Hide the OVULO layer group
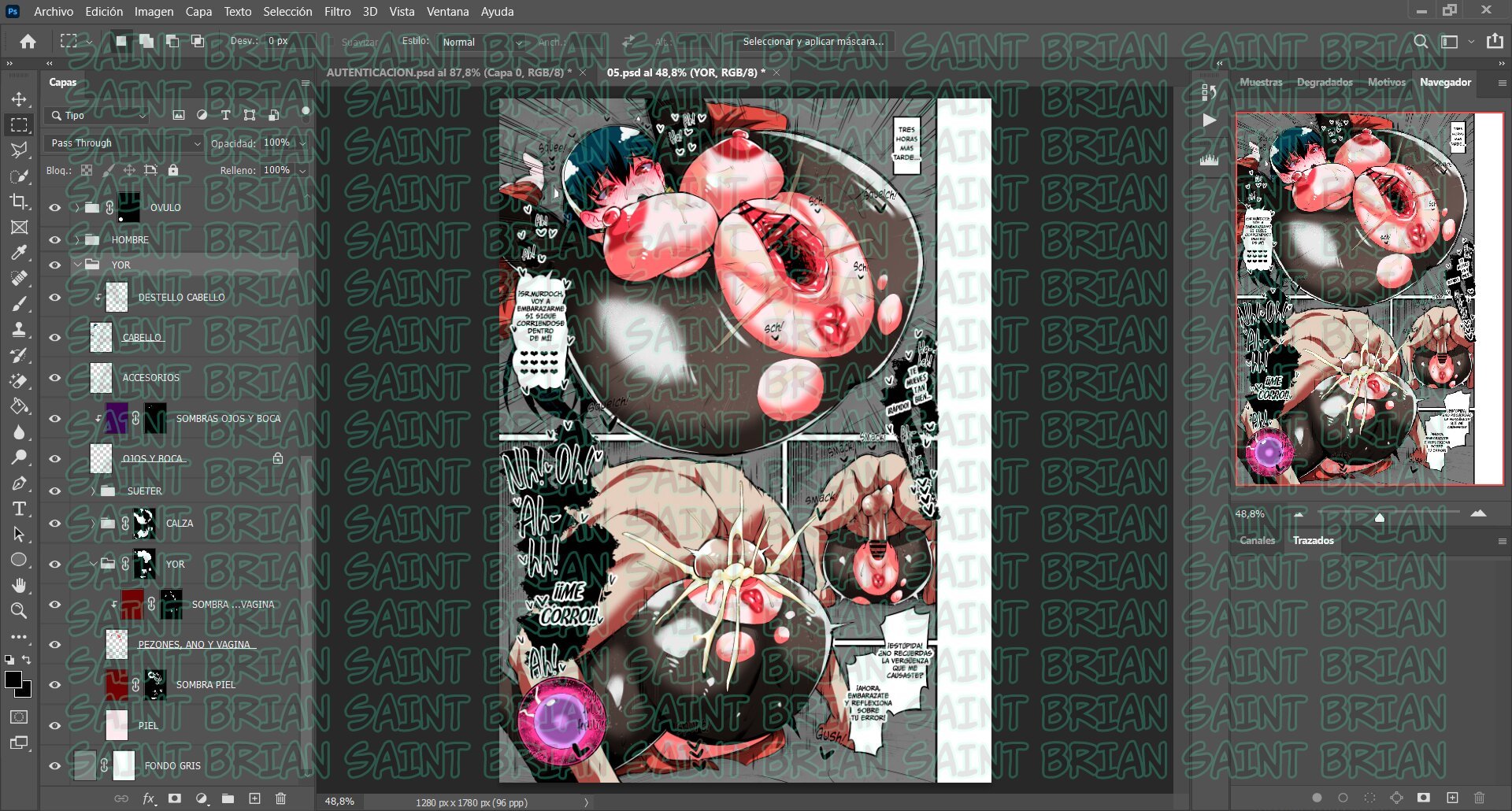1512x811 pixels. coord(55,208)
